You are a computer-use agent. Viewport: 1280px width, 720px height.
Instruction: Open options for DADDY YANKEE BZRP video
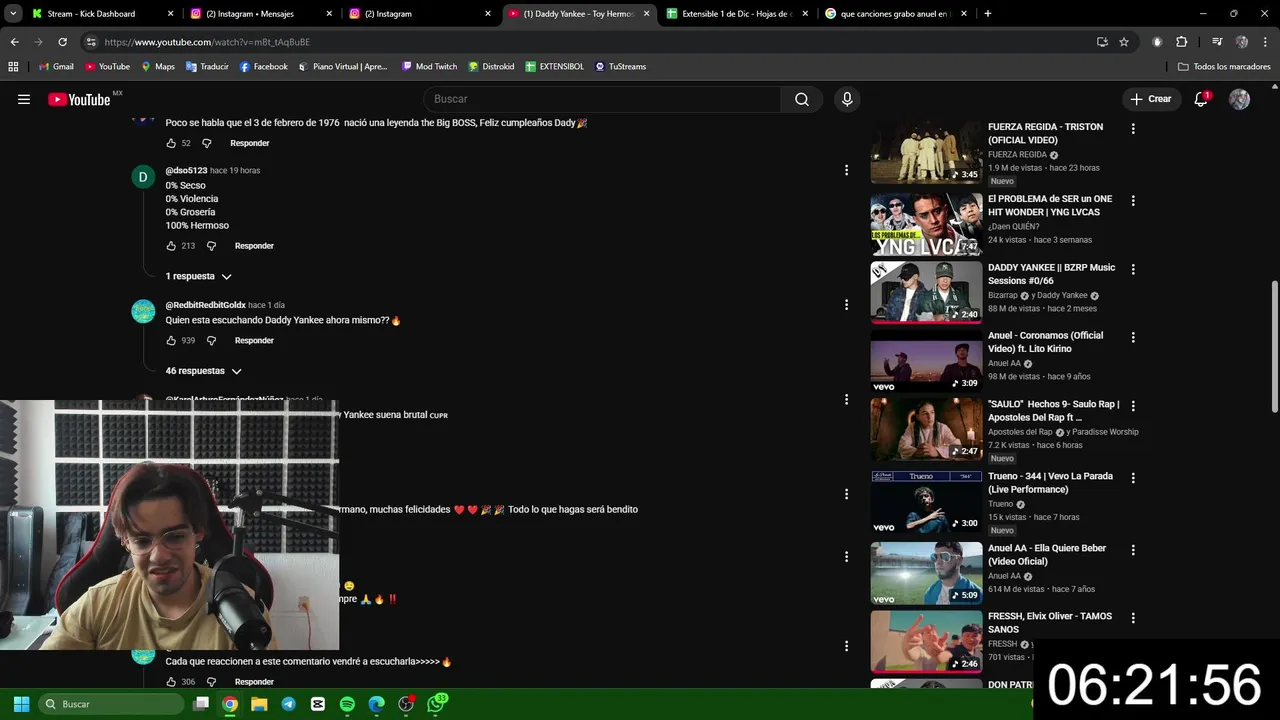pos(1133,270)
